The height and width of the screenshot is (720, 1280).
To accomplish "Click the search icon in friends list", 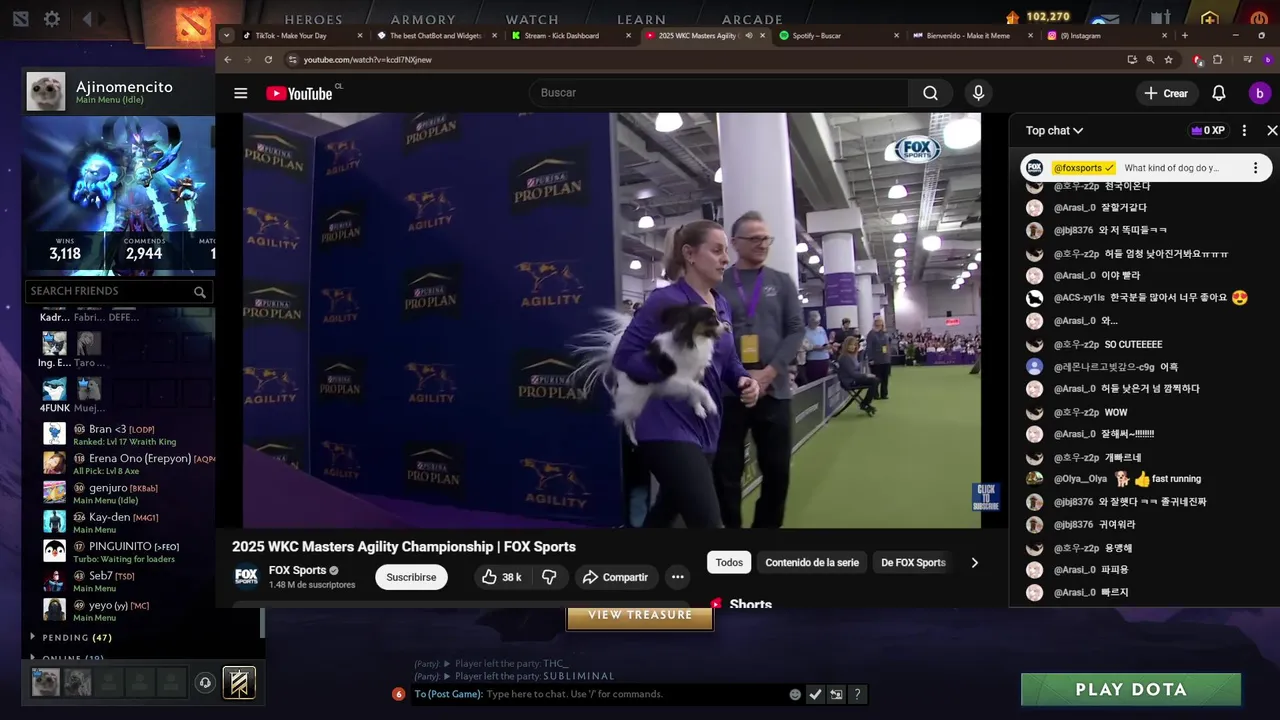I will (200, 292).
